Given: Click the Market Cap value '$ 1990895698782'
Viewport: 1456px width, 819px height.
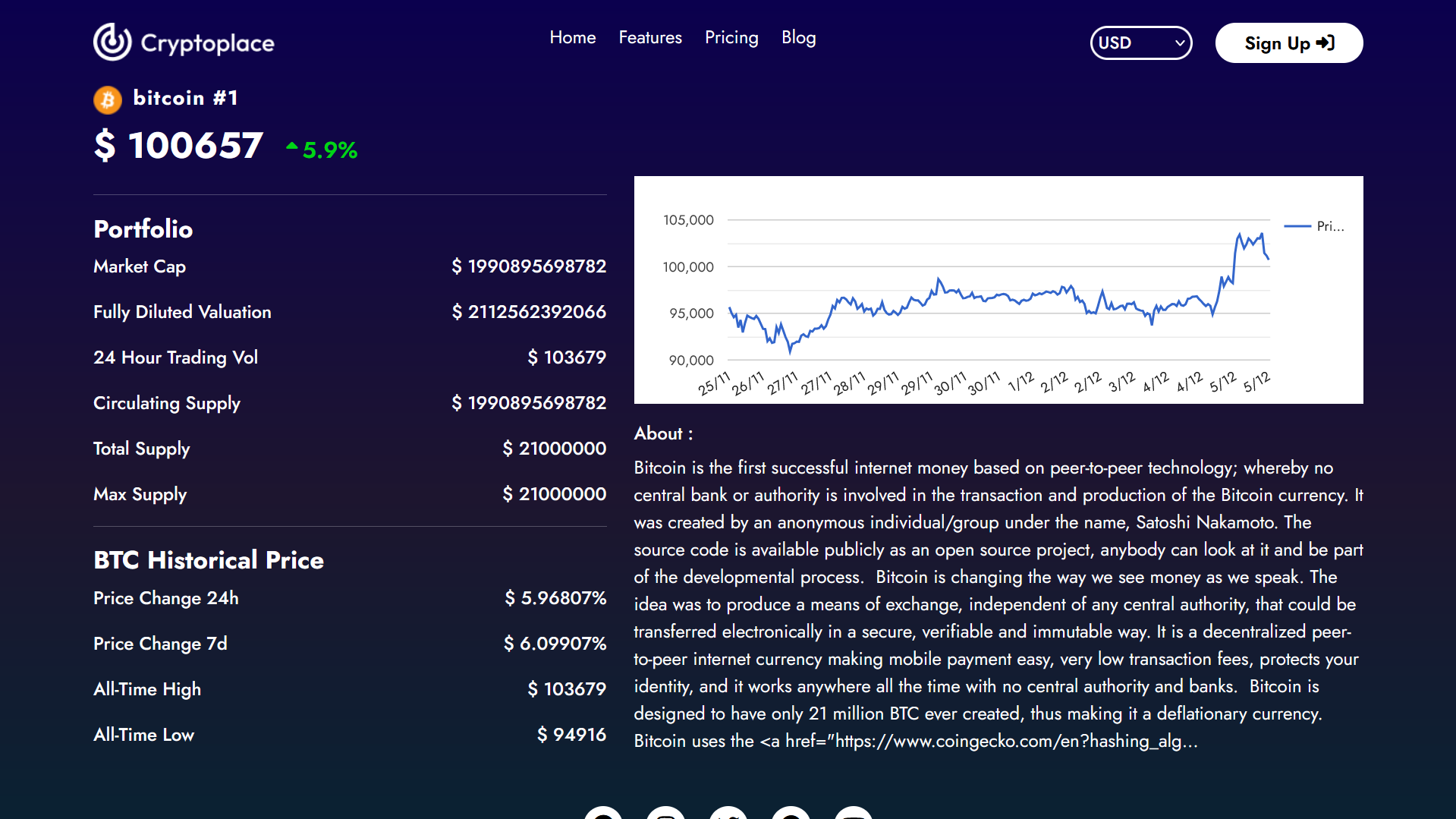Looking at the screenshot, I should (x=529, y=266).
